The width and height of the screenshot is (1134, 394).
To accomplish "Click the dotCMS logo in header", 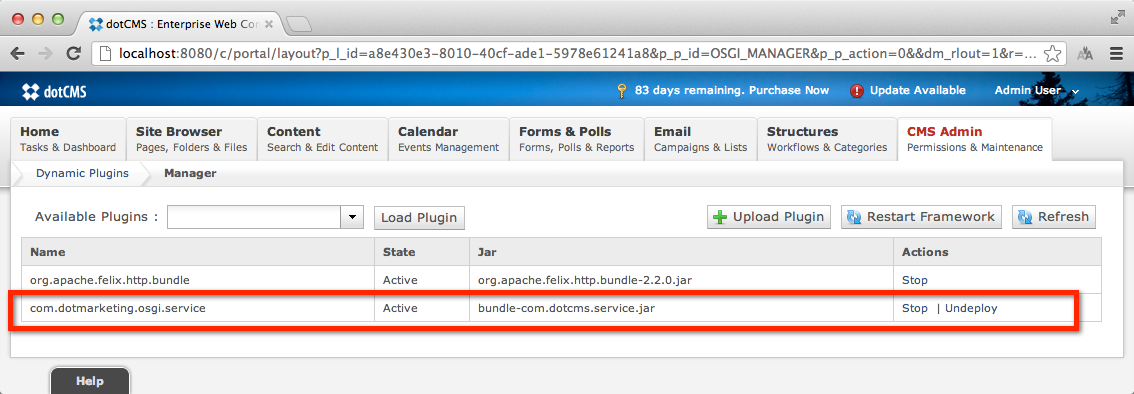I will point(55,91).
